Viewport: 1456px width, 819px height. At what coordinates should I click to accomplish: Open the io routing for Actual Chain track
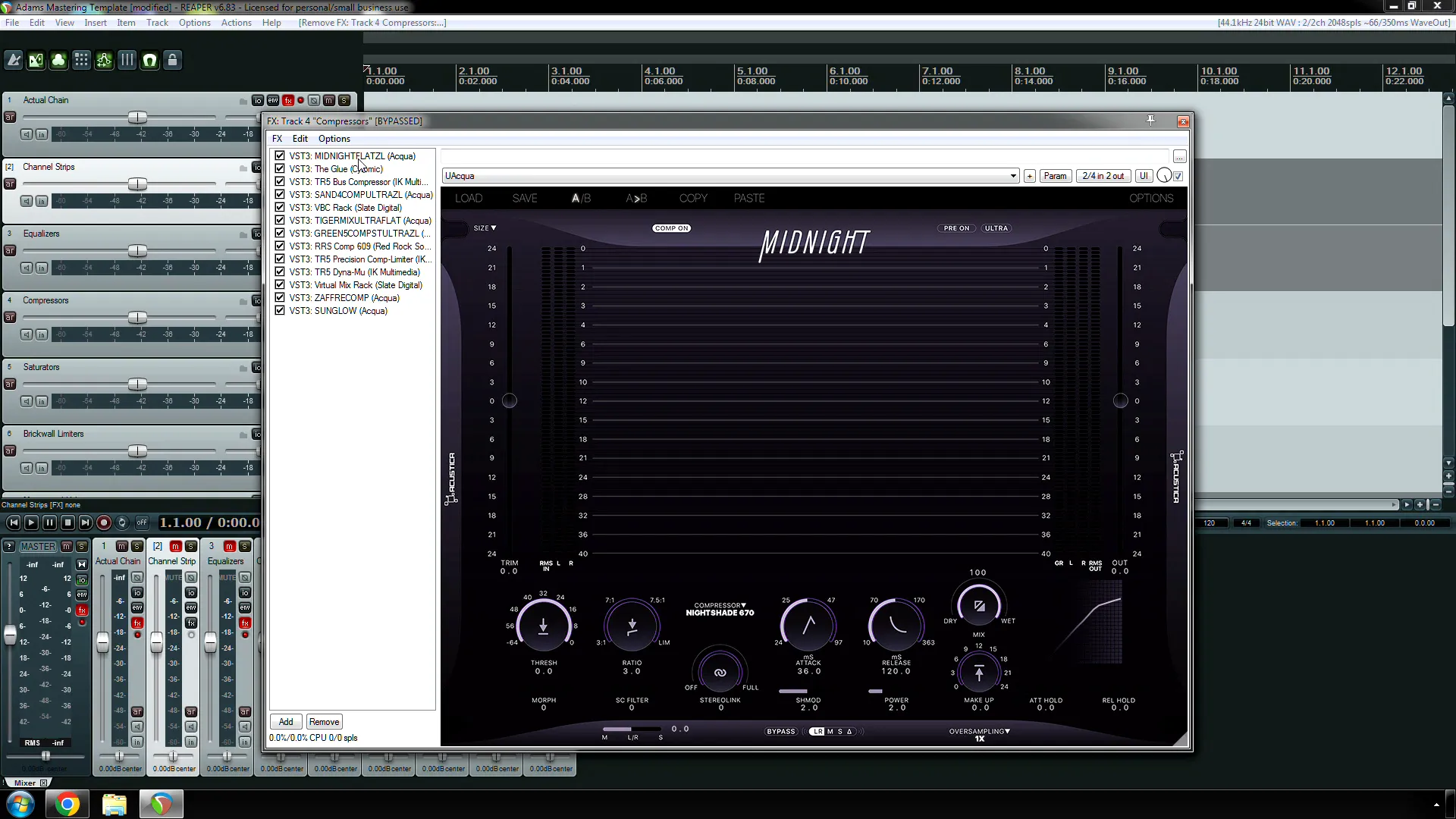(258, 100)
